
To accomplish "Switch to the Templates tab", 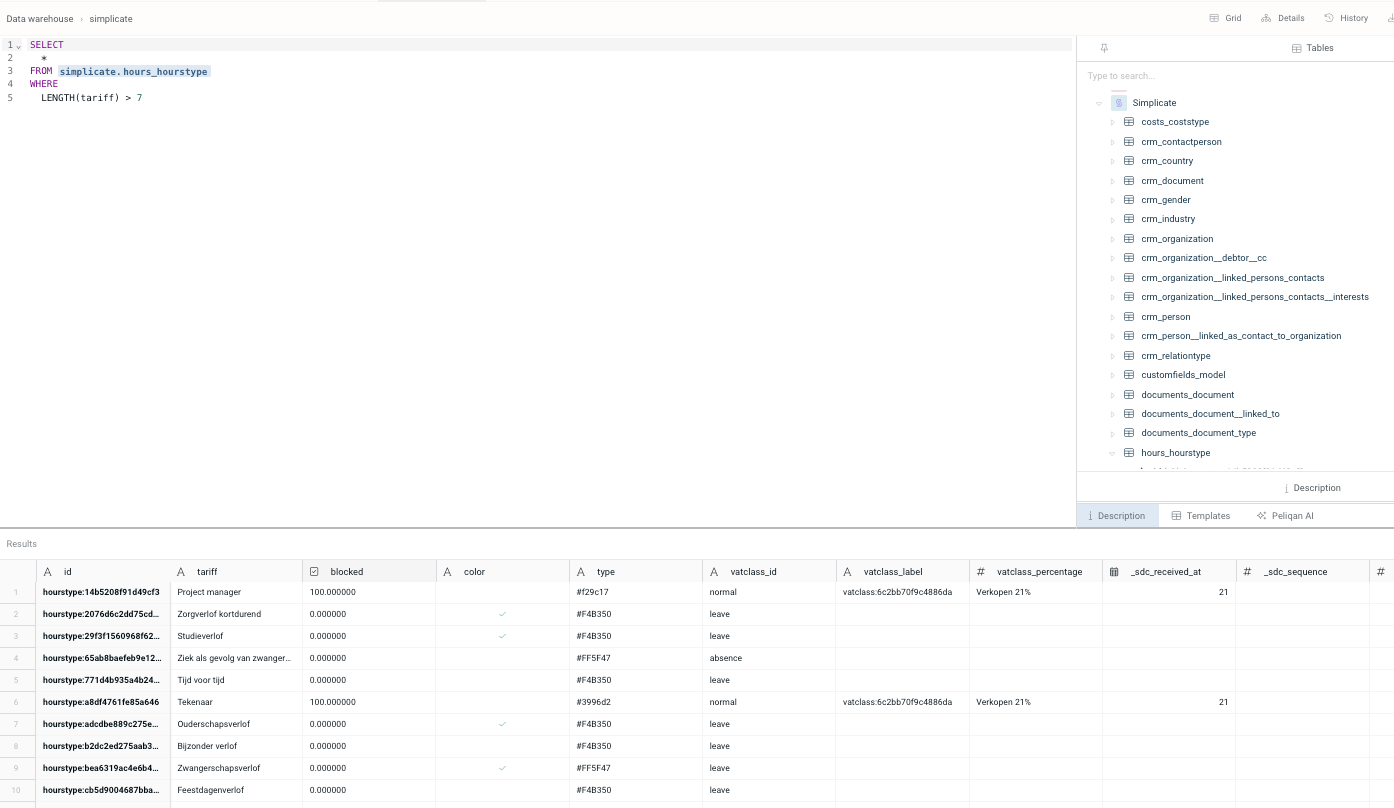I will pyautogui.click(x=1200, y=516).
